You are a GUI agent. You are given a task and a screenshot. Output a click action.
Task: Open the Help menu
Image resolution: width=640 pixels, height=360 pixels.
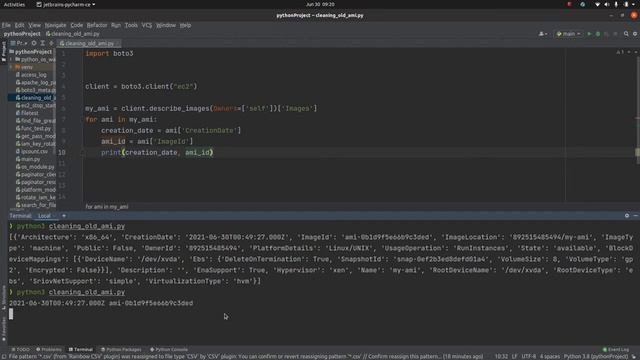(x=185, y=25)
